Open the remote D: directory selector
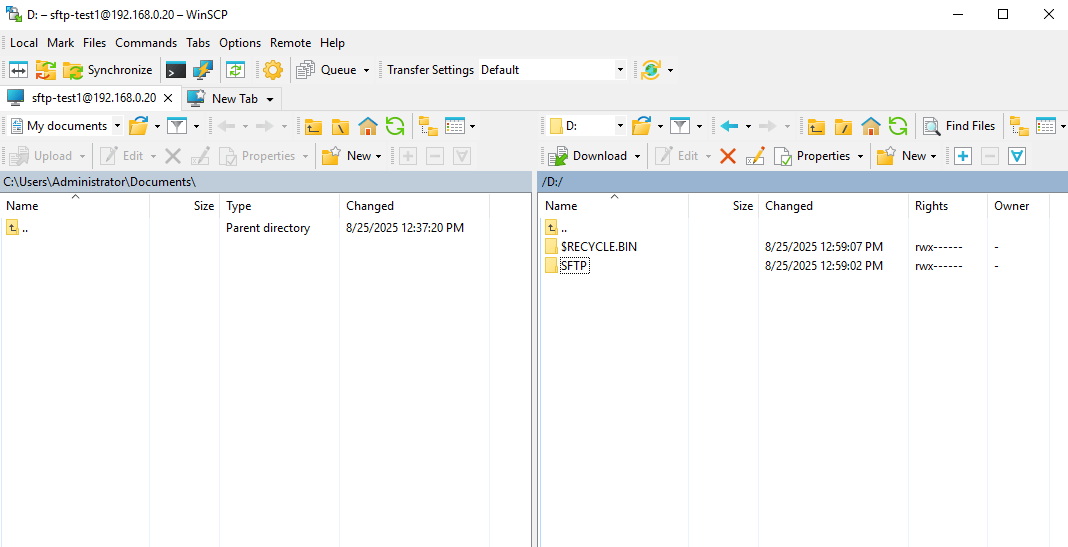1068x547 pixels. (x=587, y=126)
